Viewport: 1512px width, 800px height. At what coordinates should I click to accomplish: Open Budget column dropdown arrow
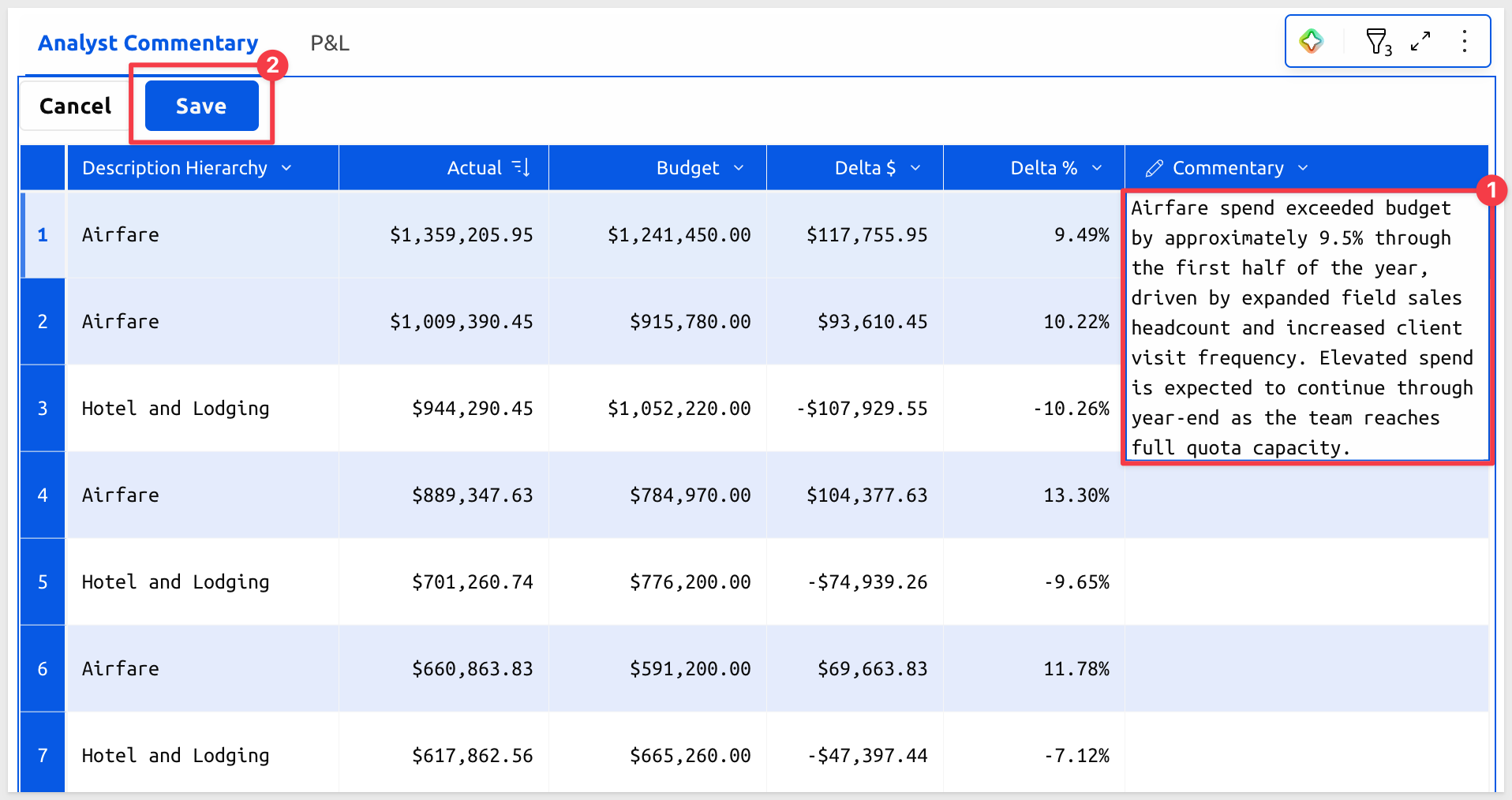click(739, 168)
